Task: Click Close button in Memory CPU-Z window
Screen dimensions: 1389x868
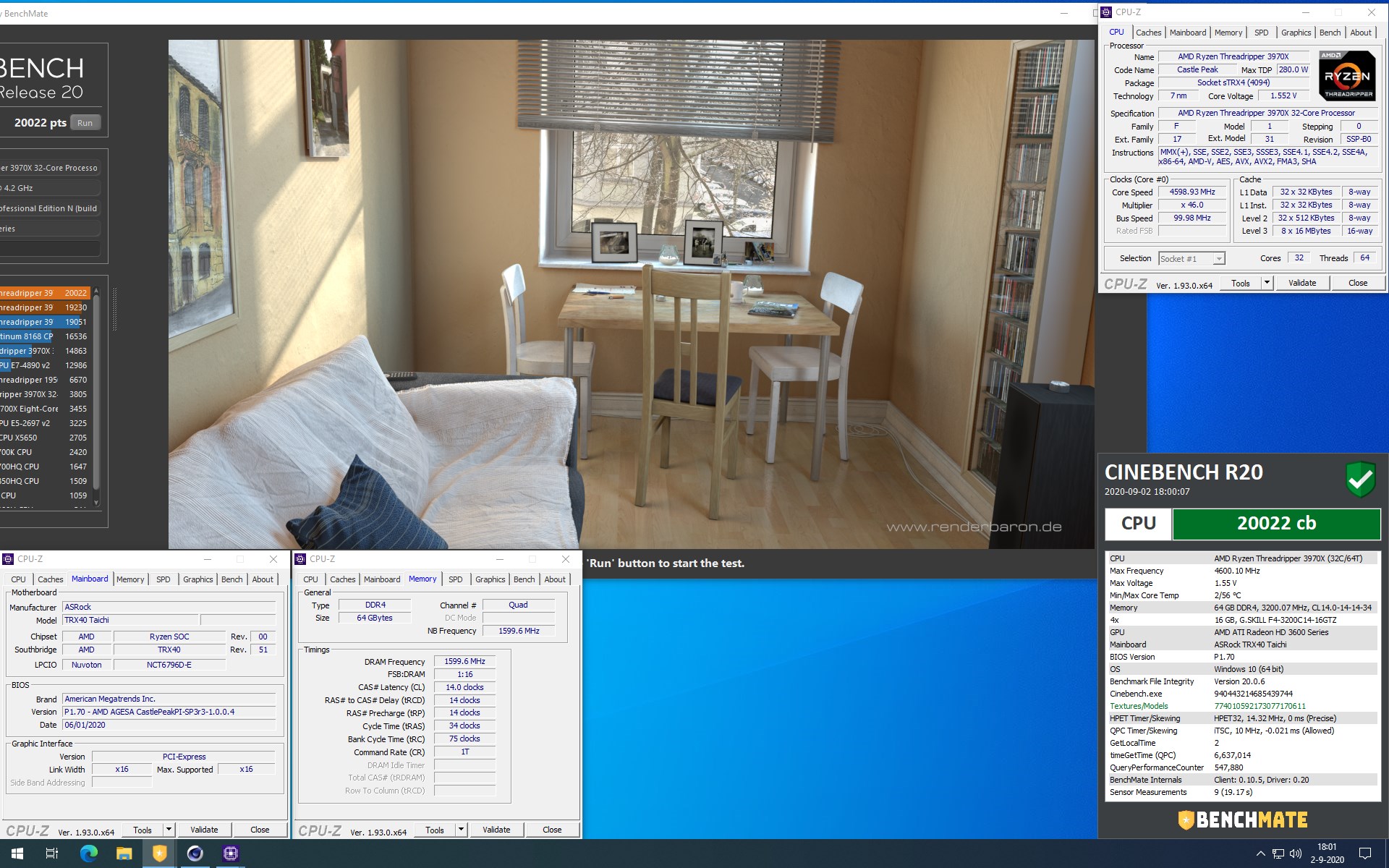Action: click(x=552, y=830)
